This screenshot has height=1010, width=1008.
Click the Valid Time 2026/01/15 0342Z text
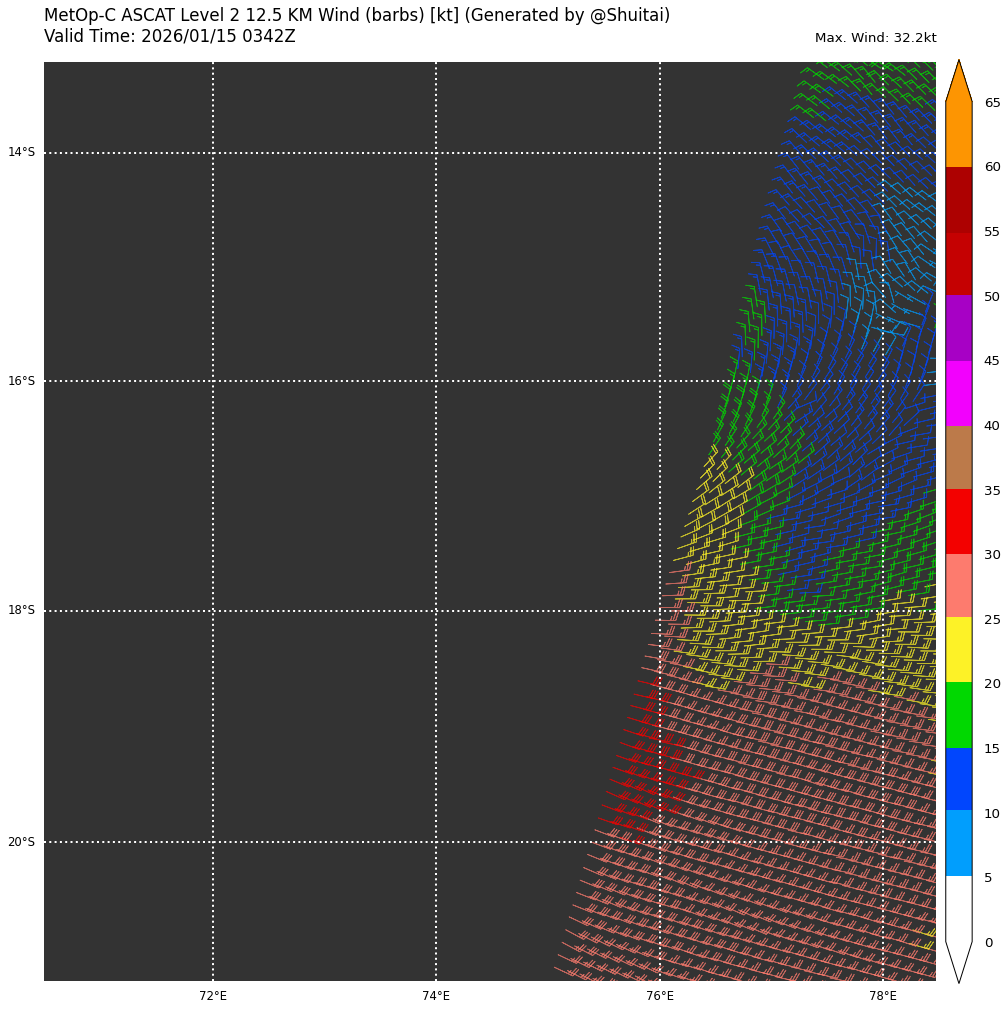coord(170,37)
